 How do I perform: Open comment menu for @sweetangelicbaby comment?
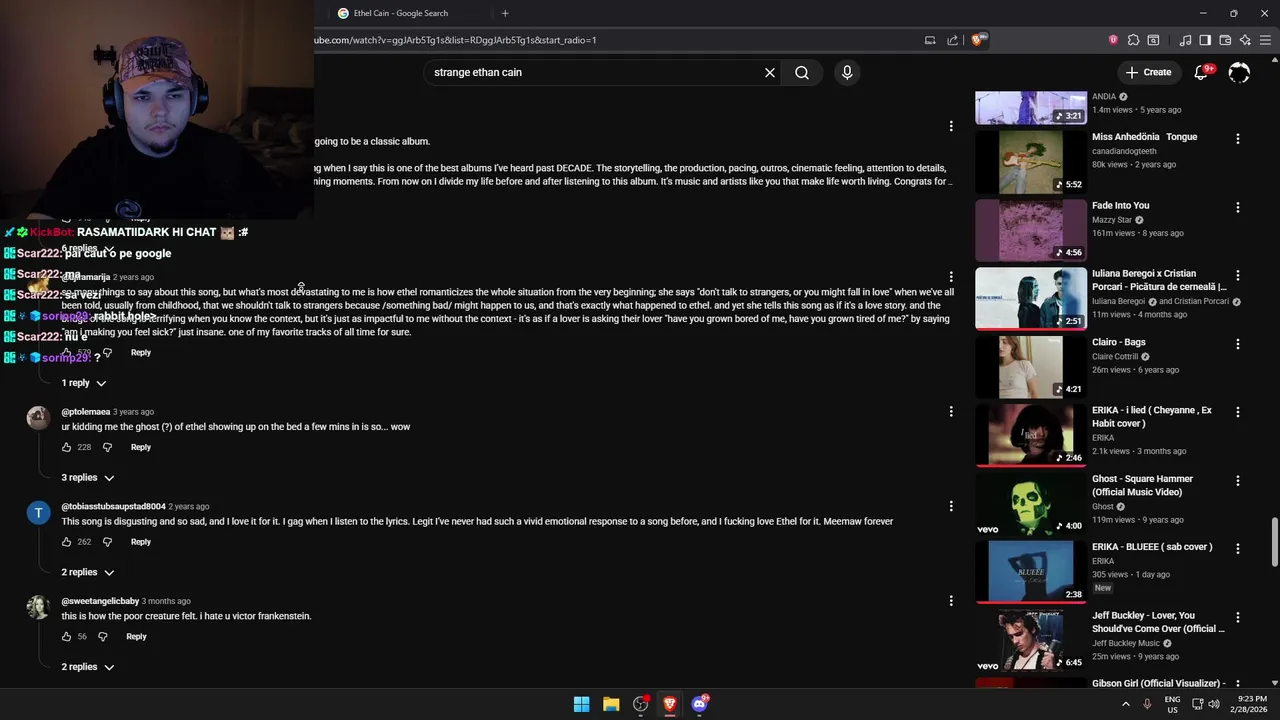coord(951,601)
